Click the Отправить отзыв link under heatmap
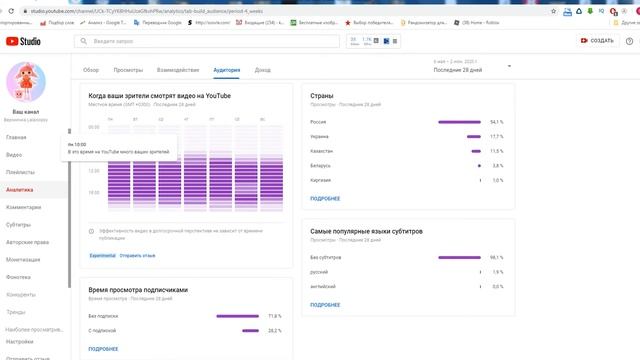 point(137,256)
